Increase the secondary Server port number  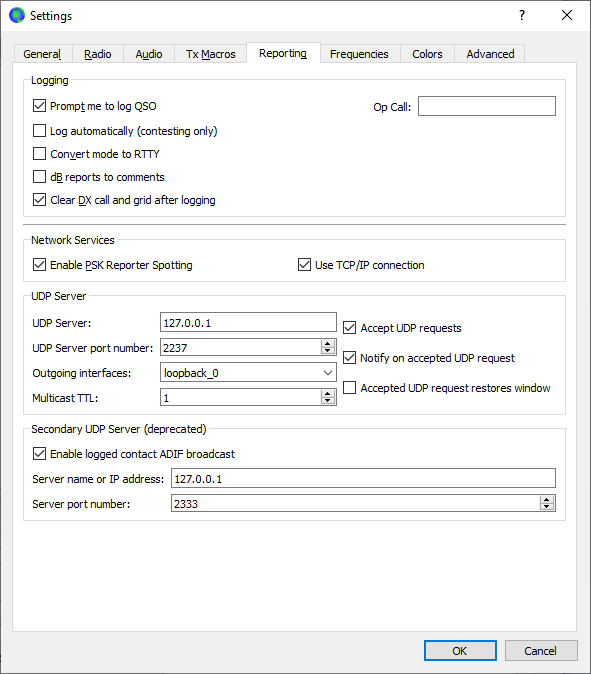point(547,499)
